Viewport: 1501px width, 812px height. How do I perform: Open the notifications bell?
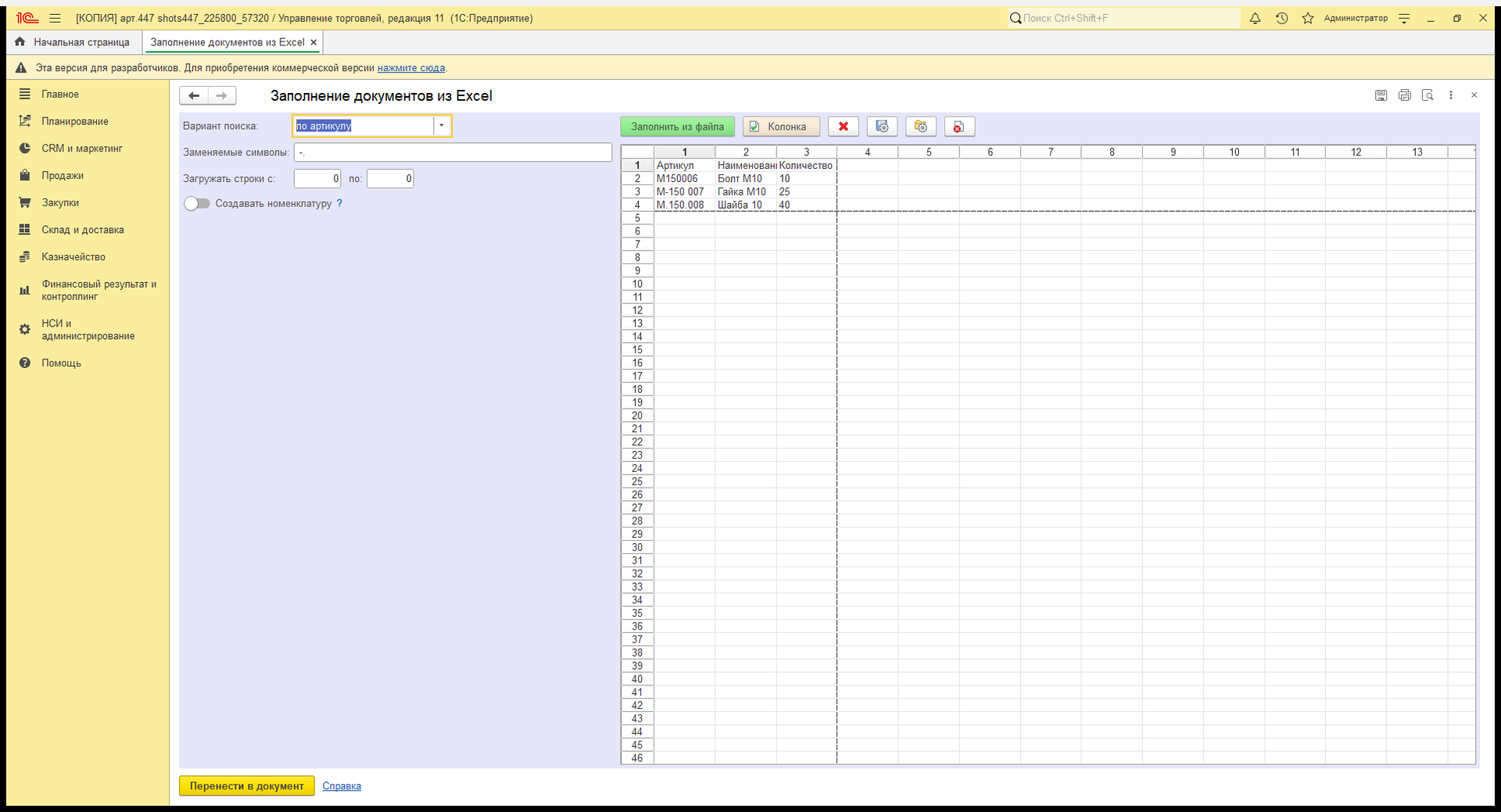point(1255,18)
